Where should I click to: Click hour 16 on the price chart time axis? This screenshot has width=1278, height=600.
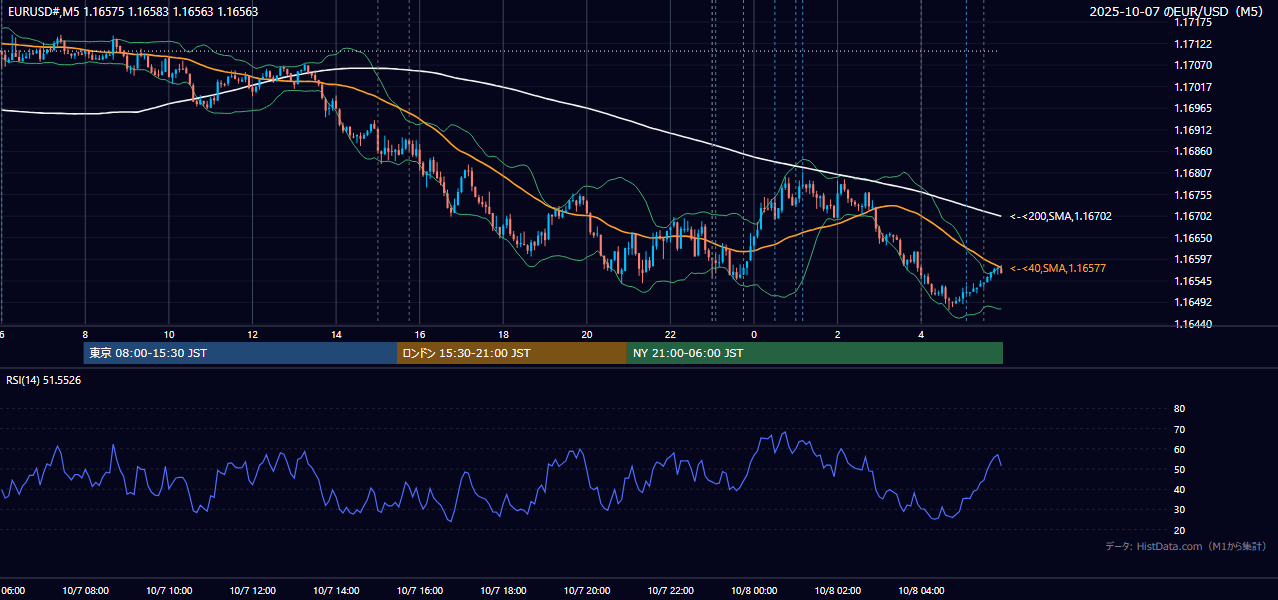click(420, 334)
